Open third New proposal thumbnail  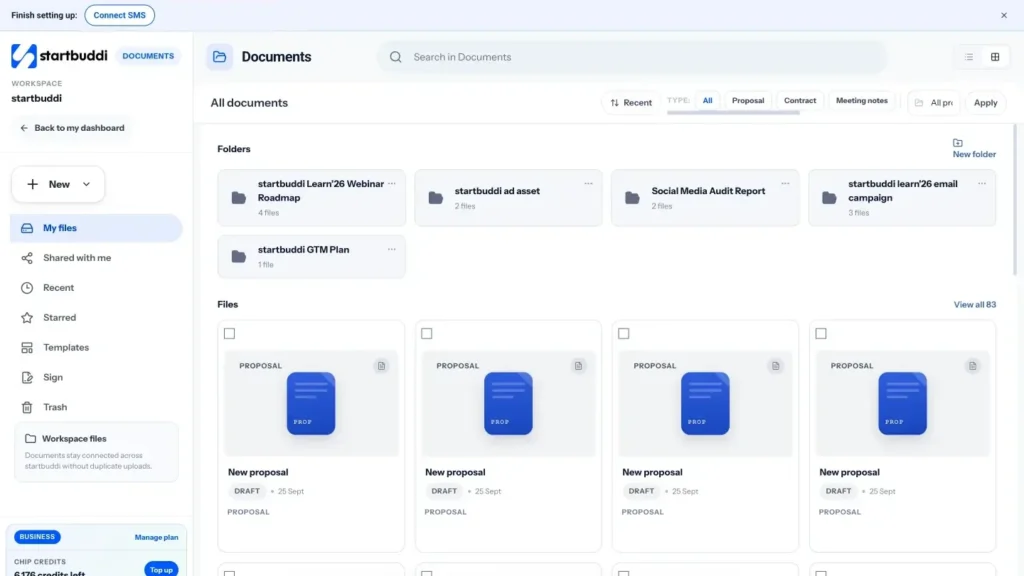coord(705,404)
